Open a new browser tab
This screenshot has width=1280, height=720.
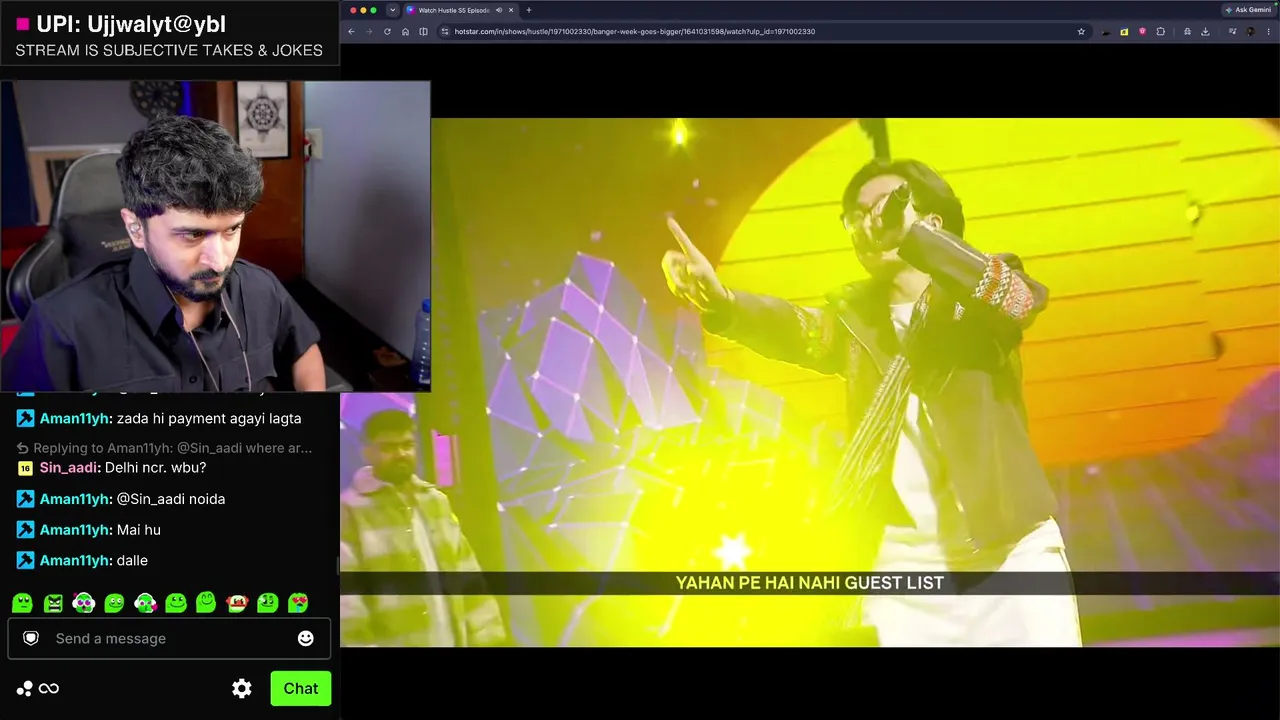tap(529, 10)
